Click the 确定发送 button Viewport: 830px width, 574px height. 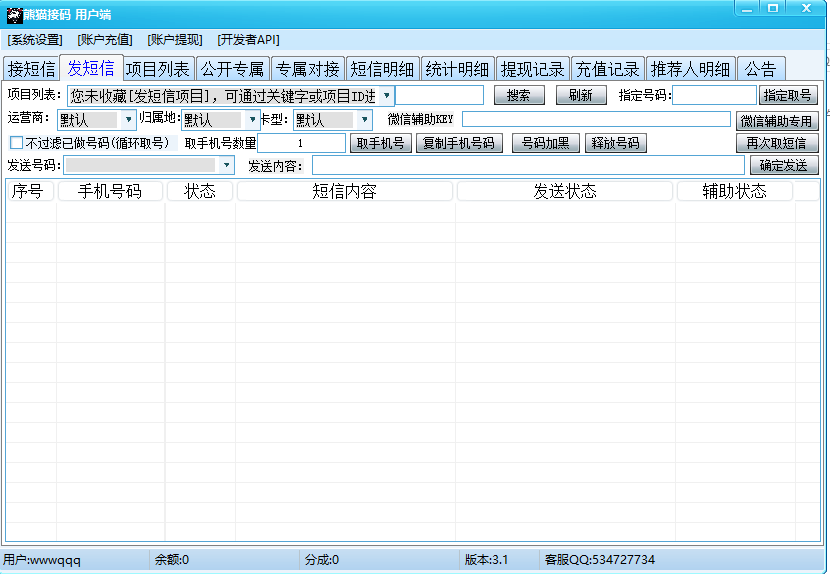(x=783, y=166)
